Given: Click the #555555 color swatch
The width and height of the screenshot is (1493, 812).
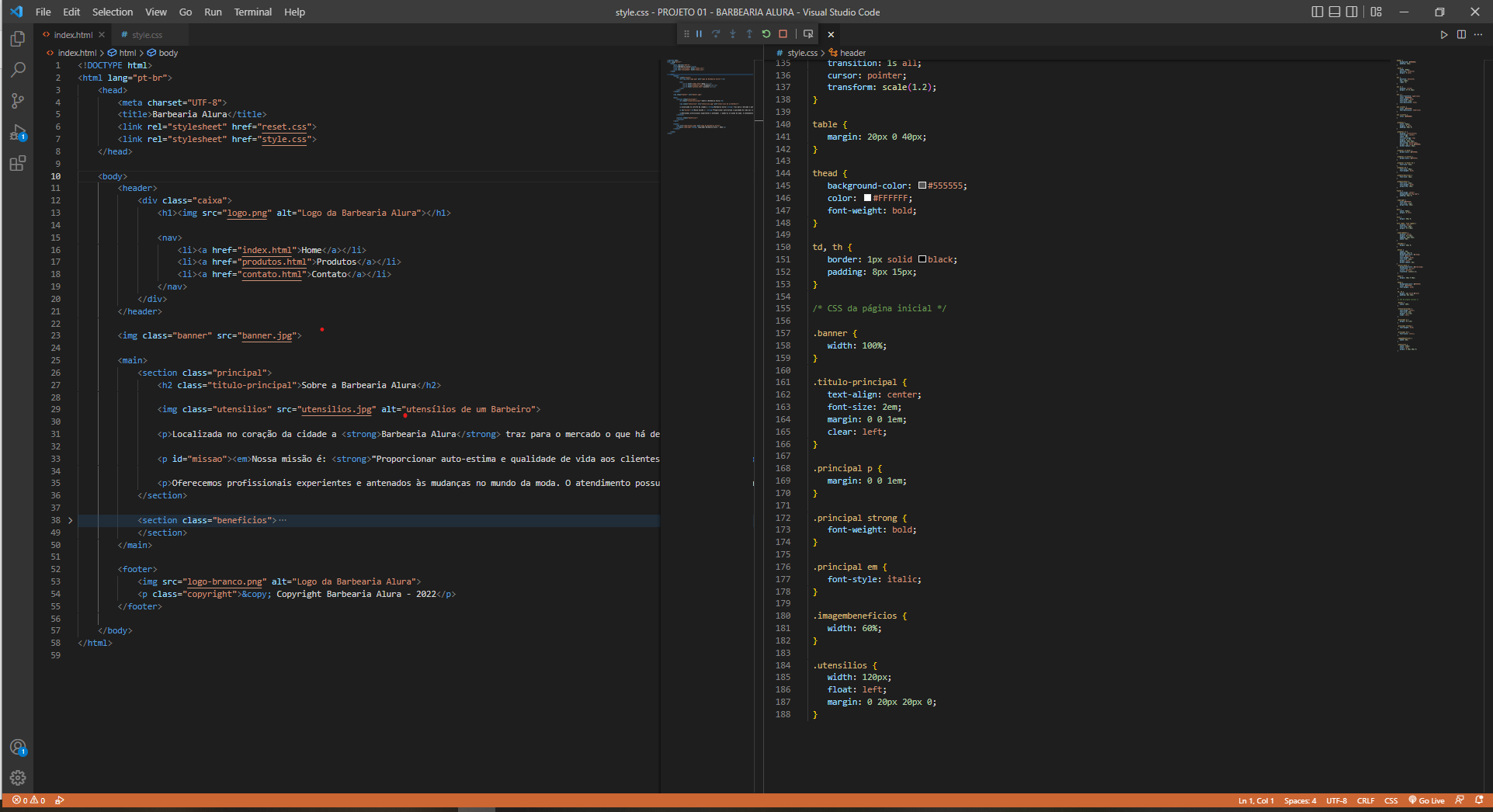Looking at the screenshot, I should tap(922, 186).
